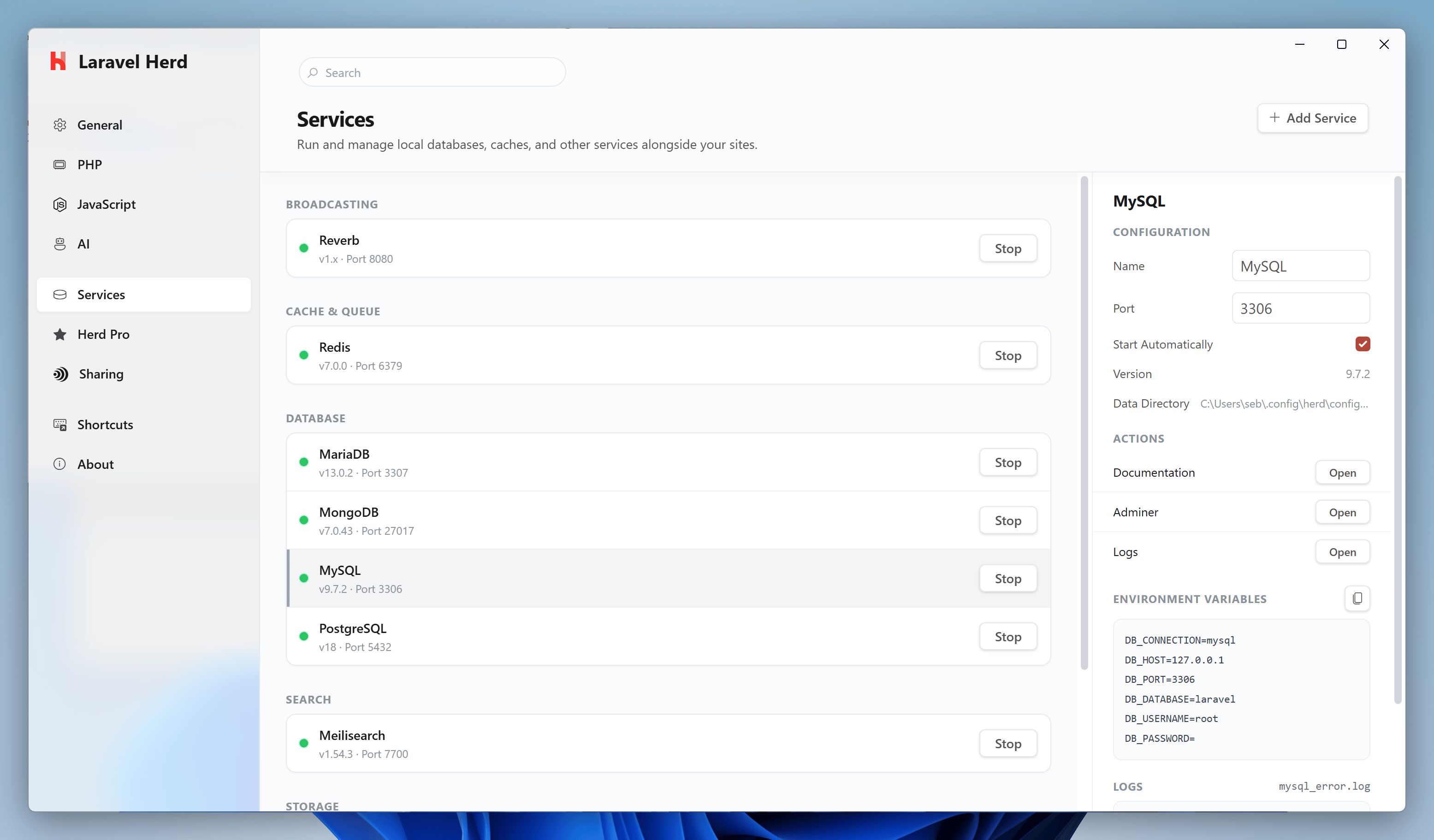Select the Redis service row

[668, 355]
